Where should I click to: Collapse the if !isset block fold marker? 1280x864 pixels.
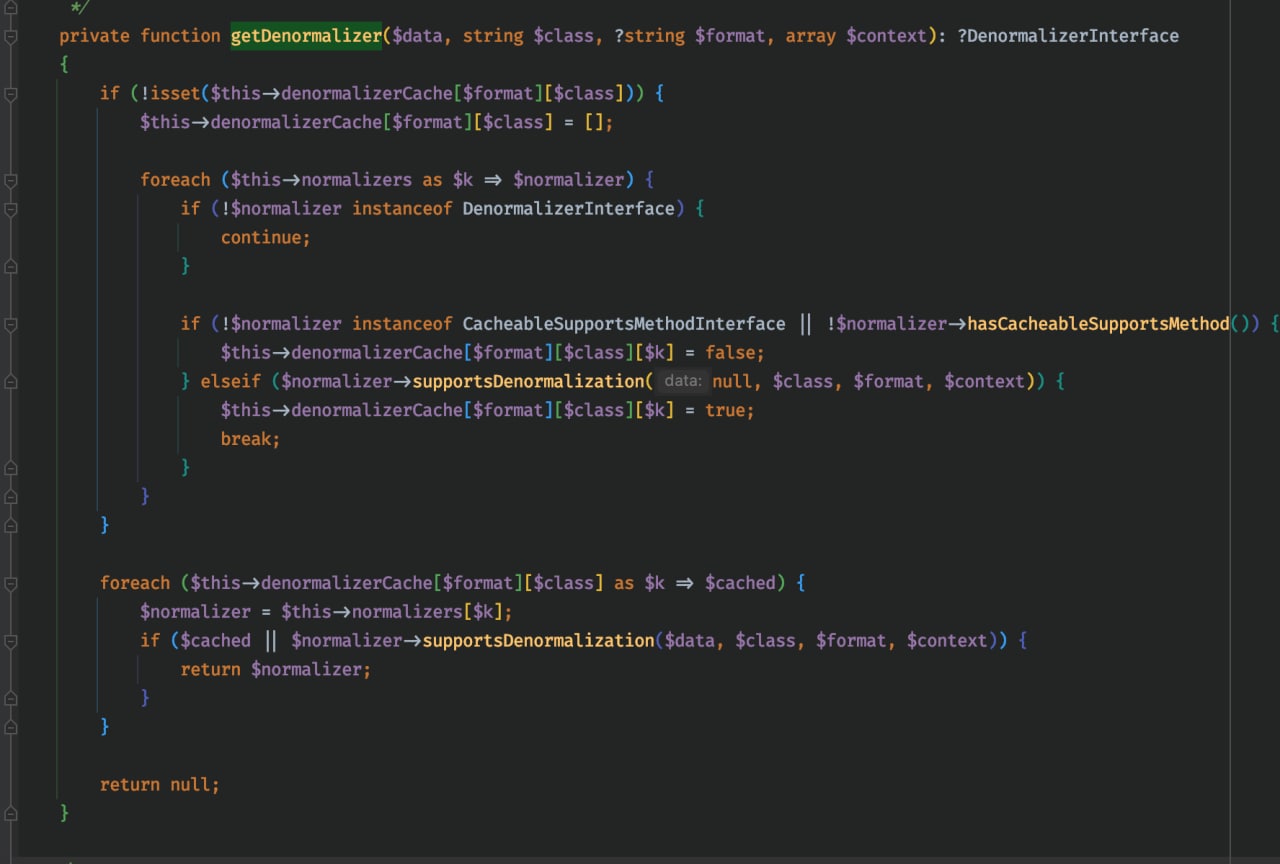tap(11, 93)
